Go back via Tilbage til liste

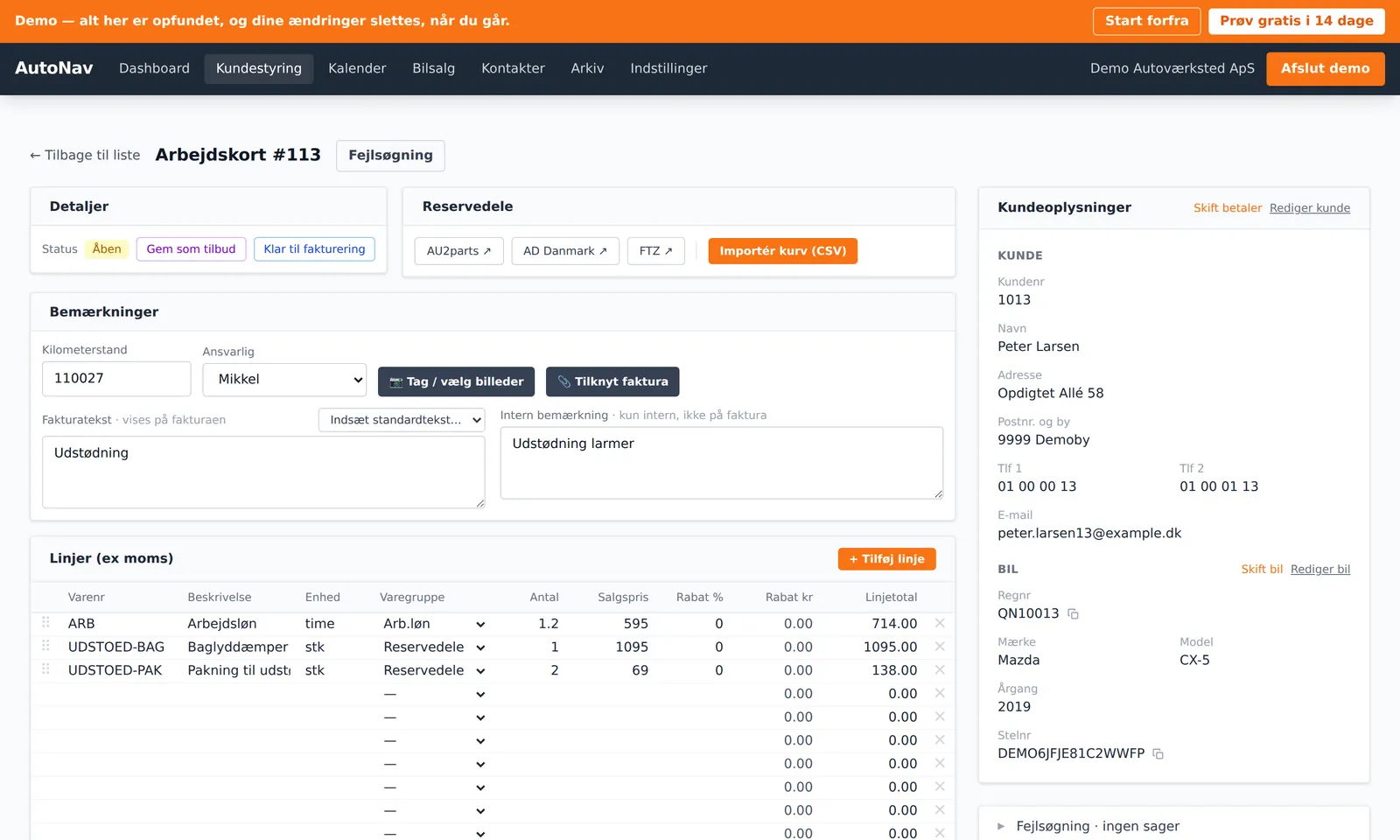click(x=85, y=156)
